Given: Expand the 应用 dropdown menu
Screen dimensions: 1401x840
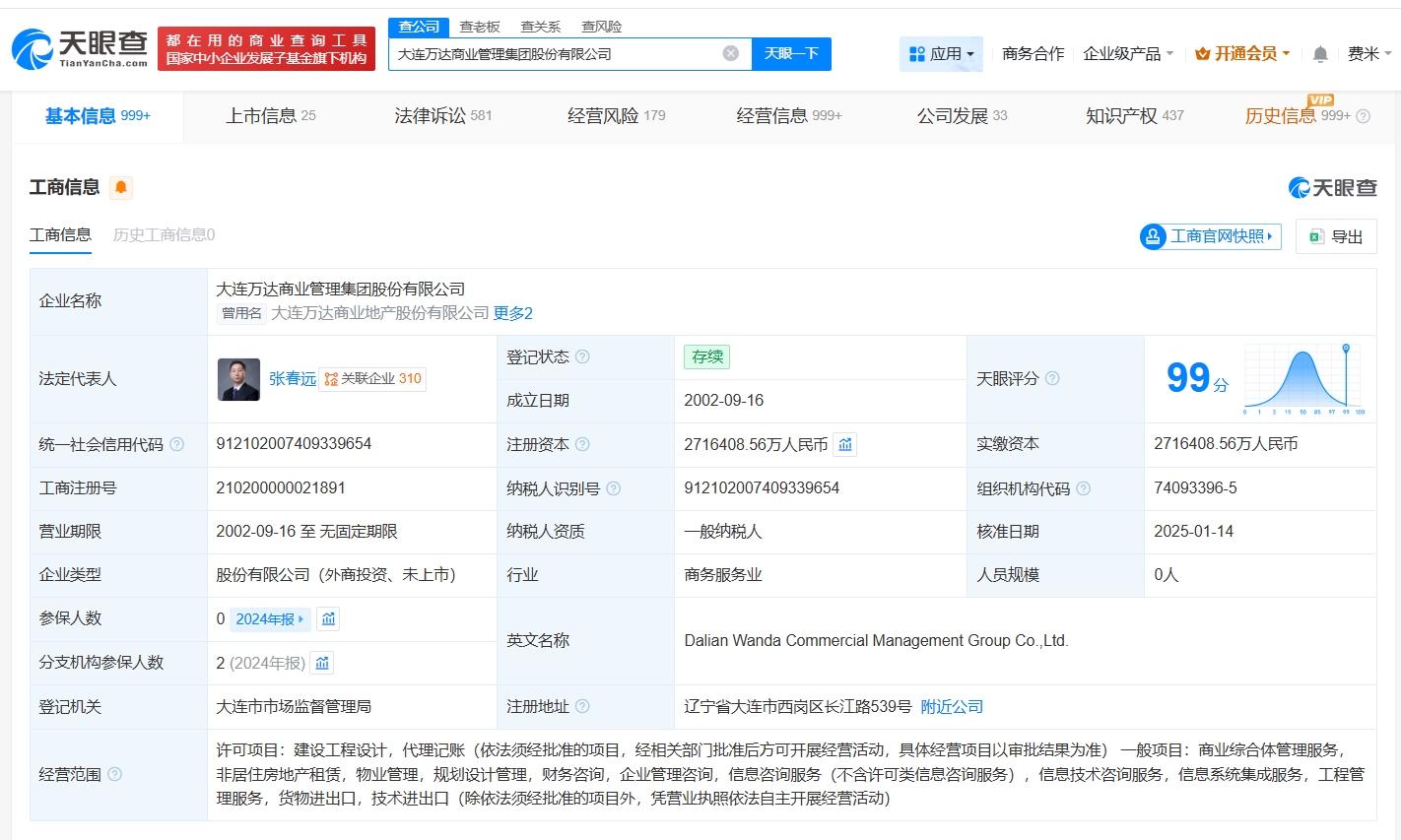Looking at the screenshot, I should 941,54.
